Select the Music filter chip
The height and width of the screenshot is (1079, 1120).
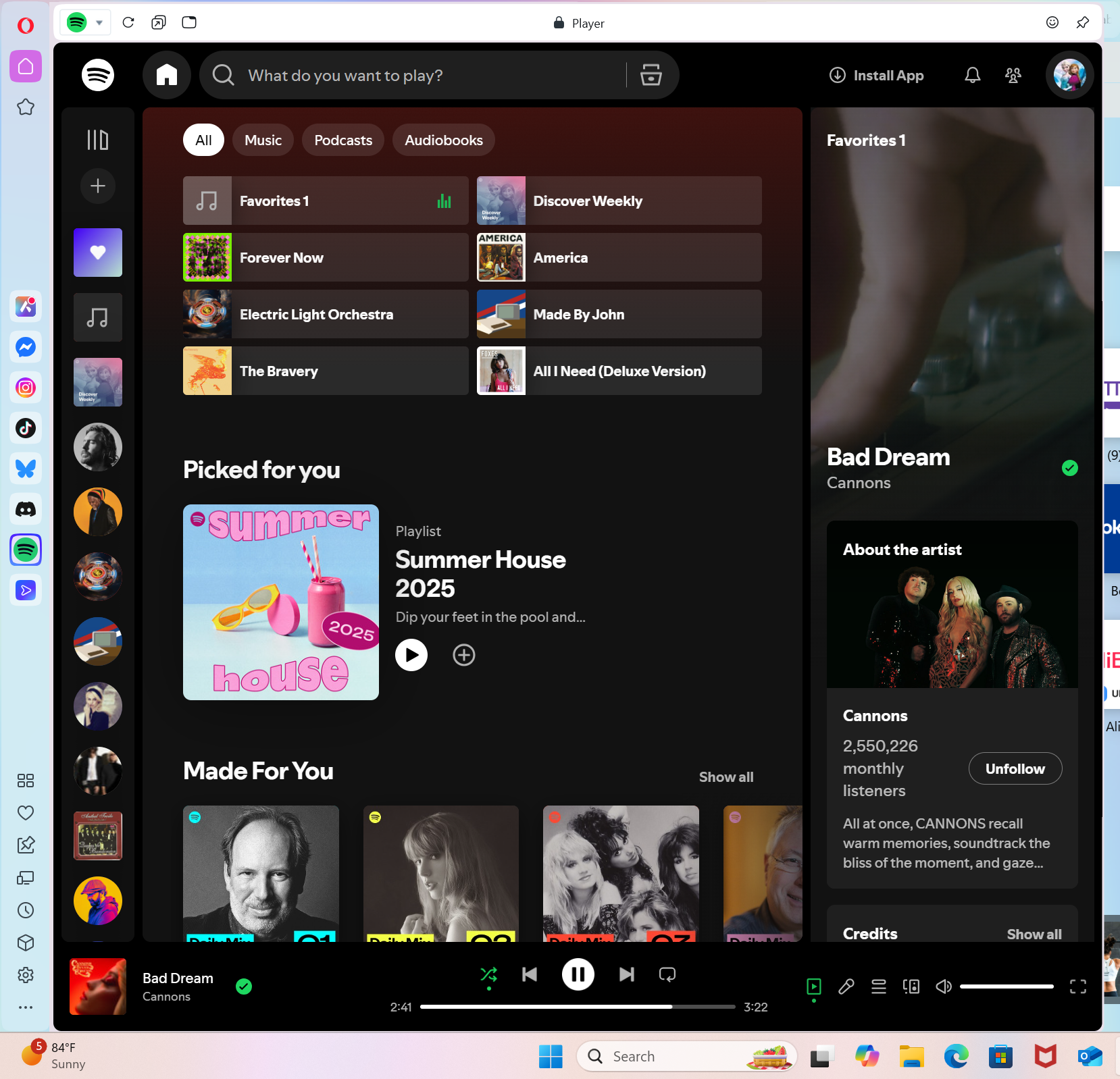tap(263, 140)
